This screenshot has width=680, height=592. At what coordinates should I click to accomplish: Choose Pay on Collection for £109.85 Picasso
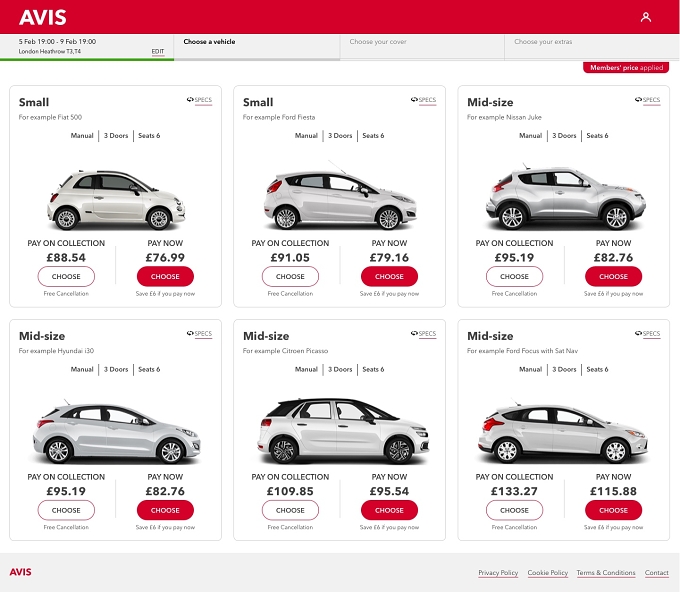point(290,510)
